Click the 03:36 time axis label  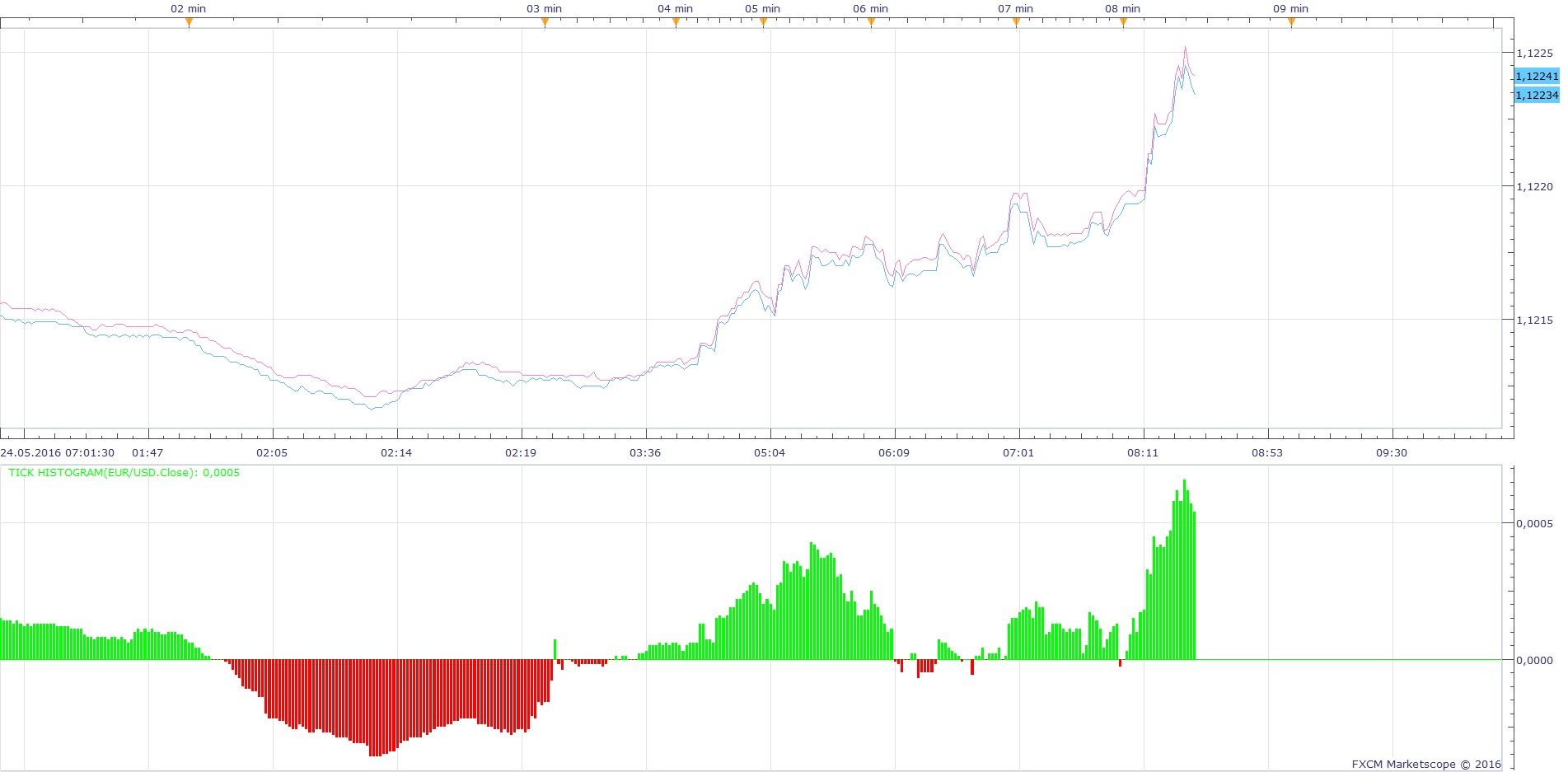pos(645,453)
